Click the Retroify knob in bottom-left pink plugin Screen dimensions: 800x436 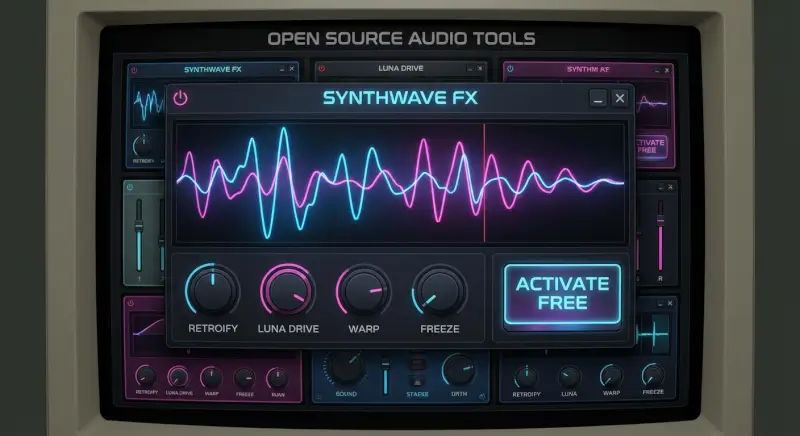pyautogui.click(x=145, y=376)
